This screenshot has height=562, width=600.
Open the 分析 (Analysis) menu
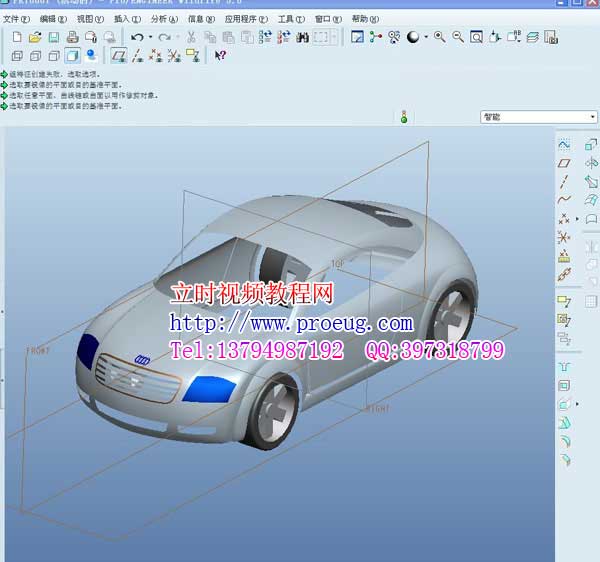tap(165, 19)
